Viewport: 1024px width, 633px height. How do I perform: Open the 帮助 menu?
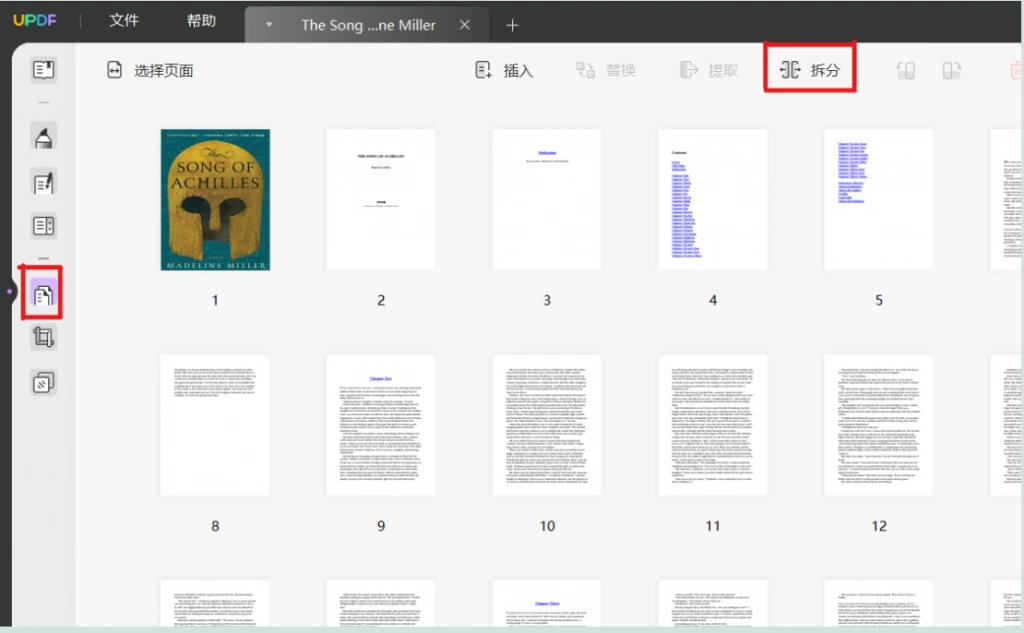(x=201, y=20)
